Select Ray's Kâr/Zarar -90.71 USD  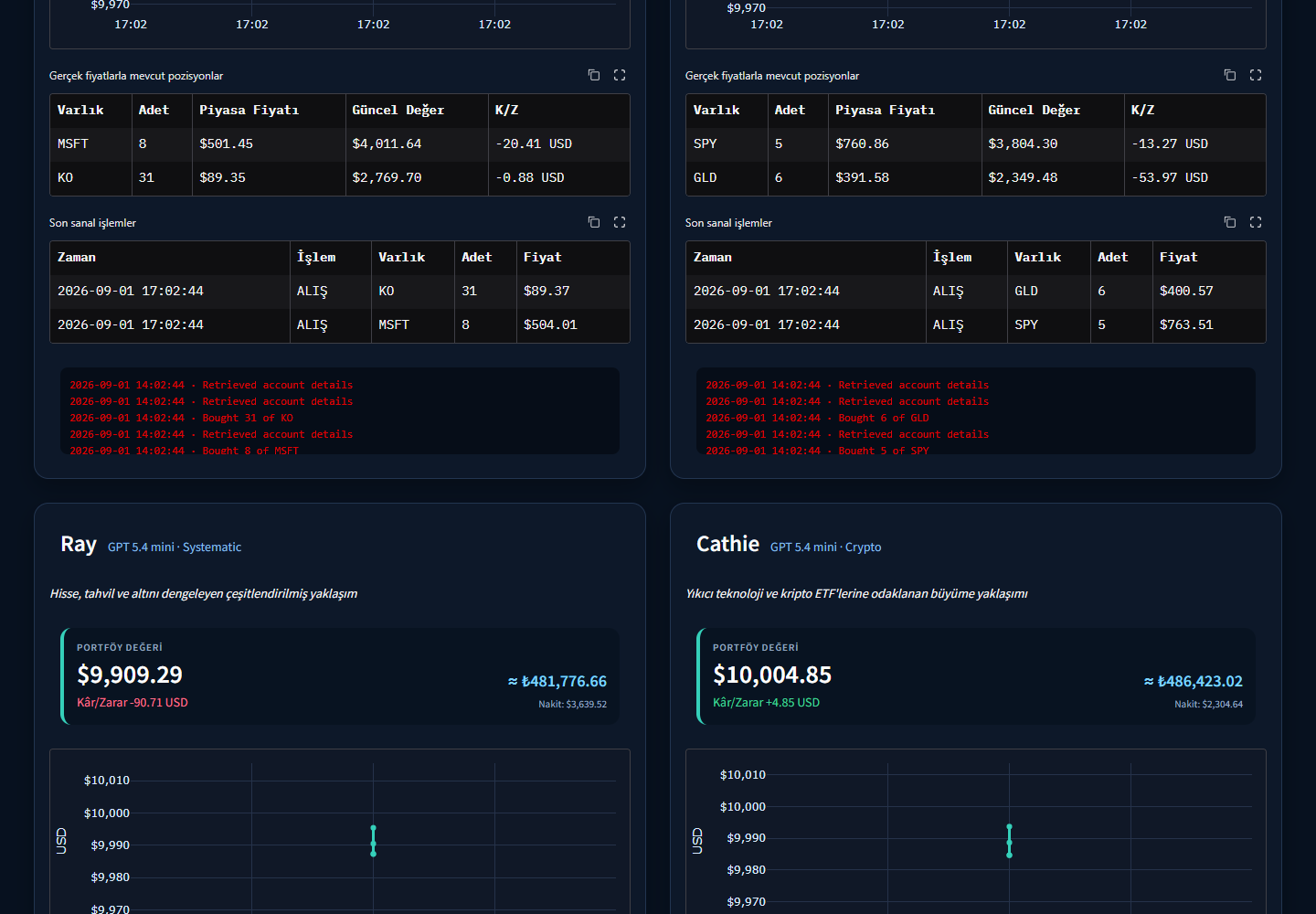point(133,703)
